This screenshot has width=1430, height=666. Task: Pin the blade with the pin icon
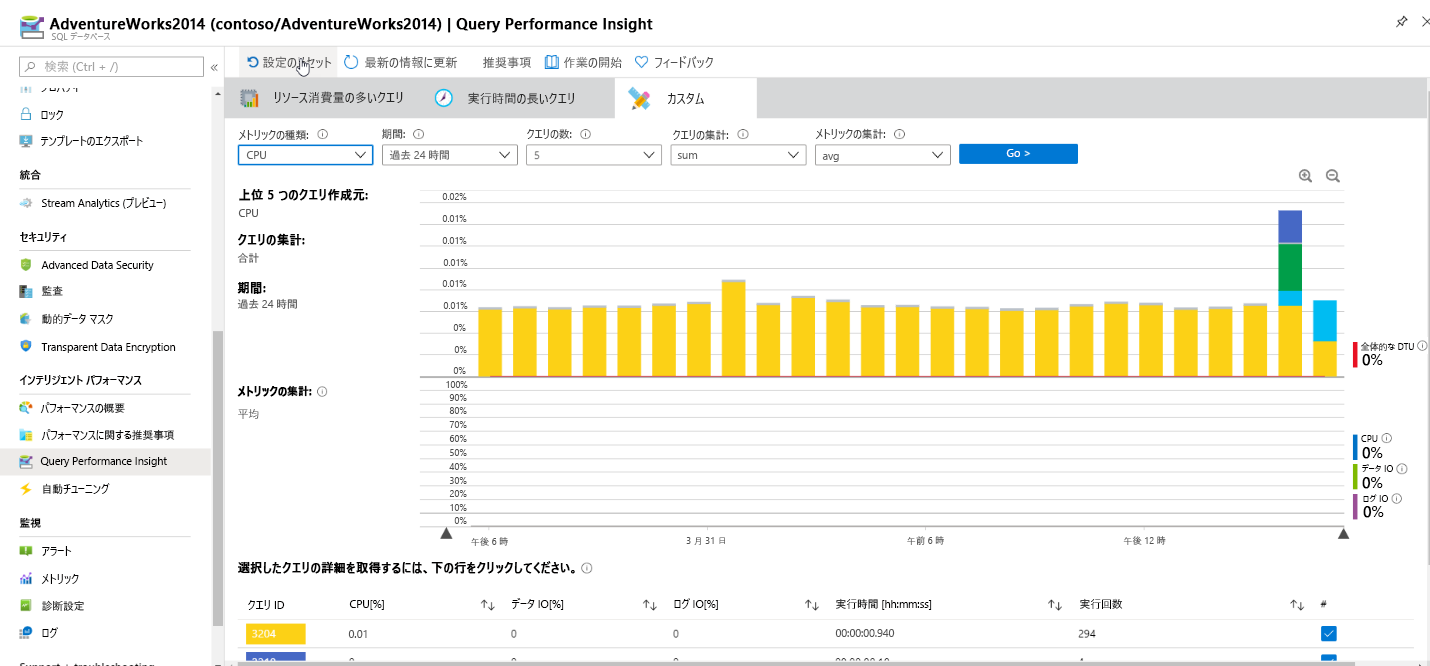pyautogui.click(x=1401, y=22)
